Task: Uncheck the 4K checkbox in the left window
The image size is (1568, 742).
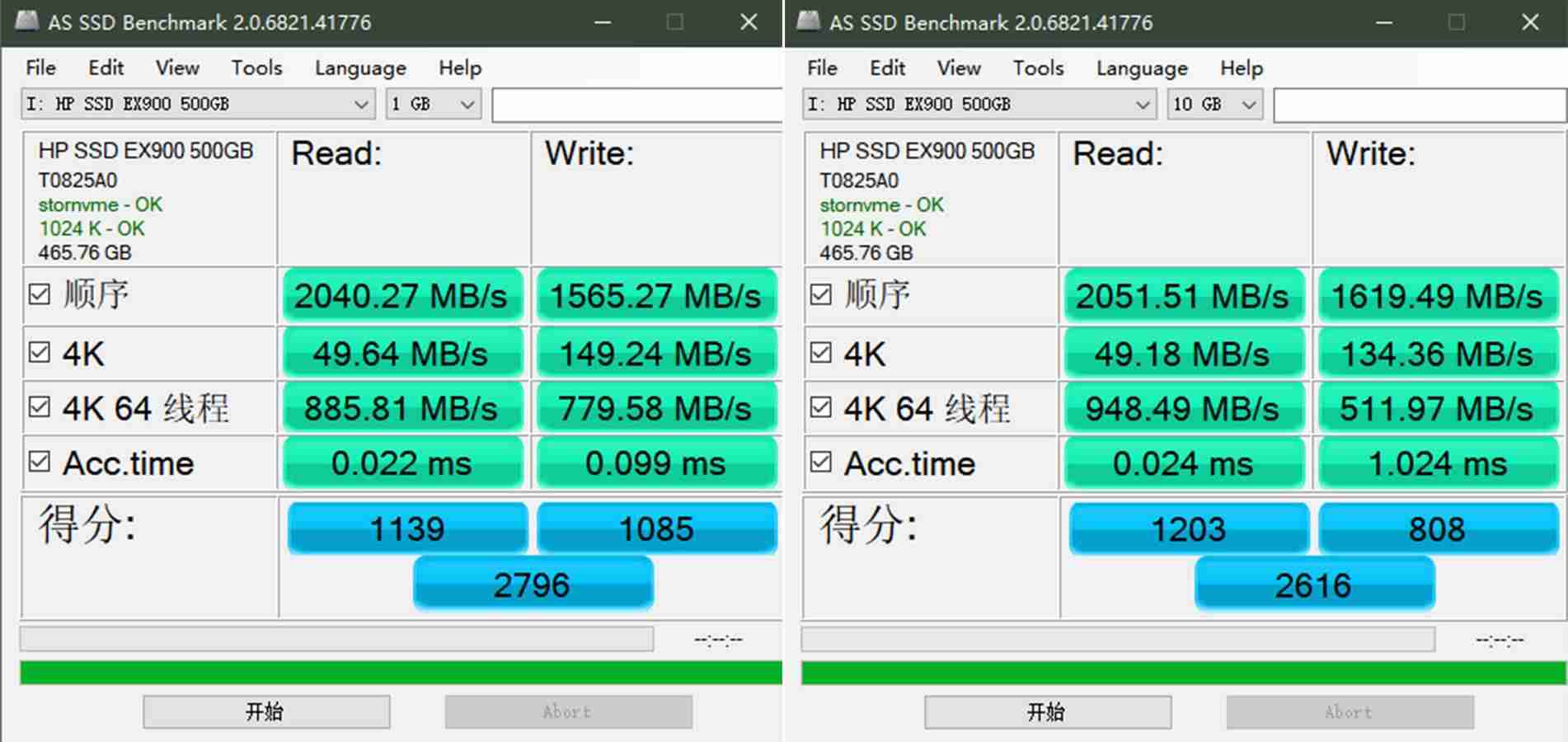Action: click(x=40, y=353)
